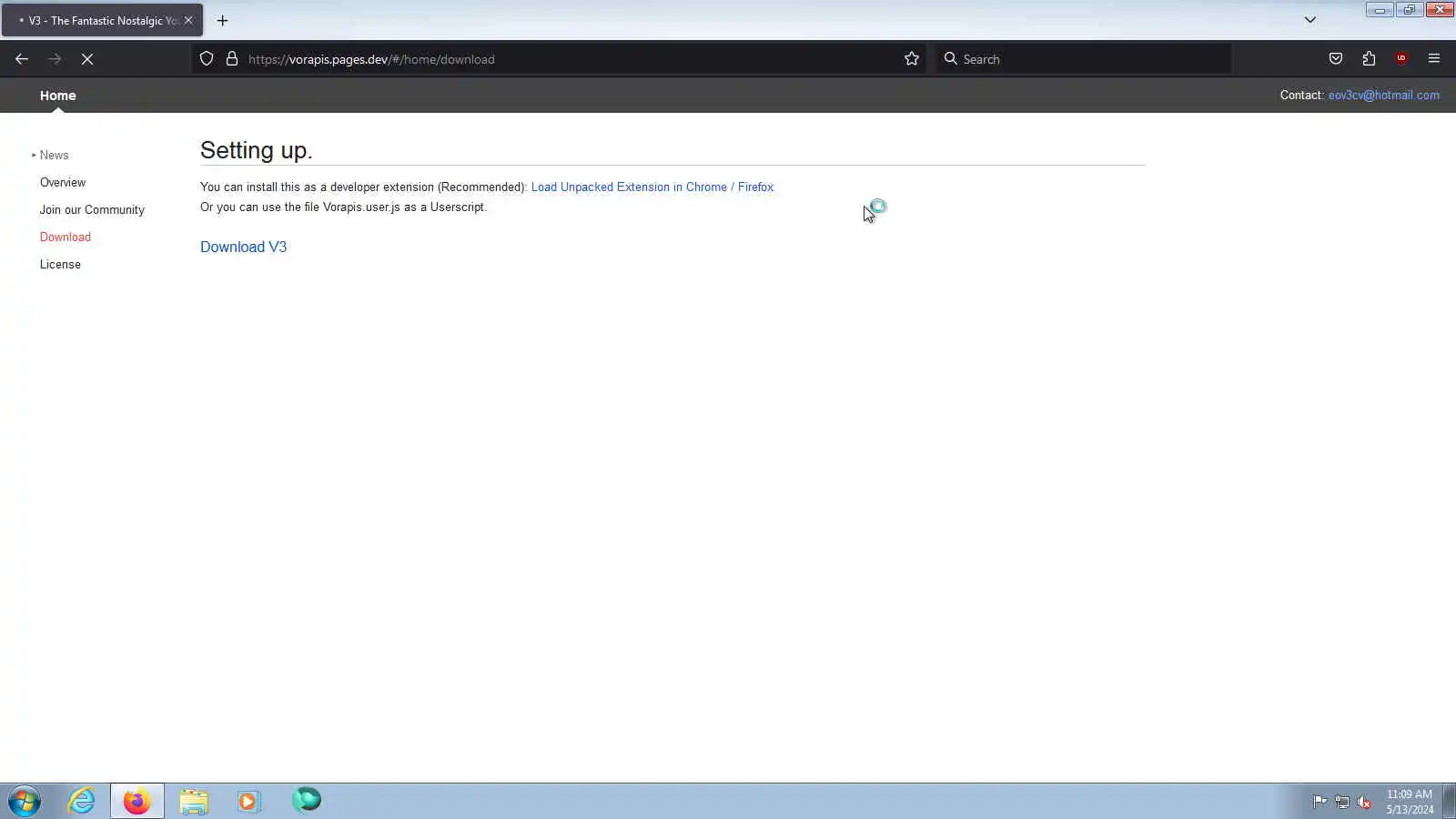The width and height of the screenshot is (1456, 819).
Task: Open the muted volume tray icon
Action: coord(1364,802)
